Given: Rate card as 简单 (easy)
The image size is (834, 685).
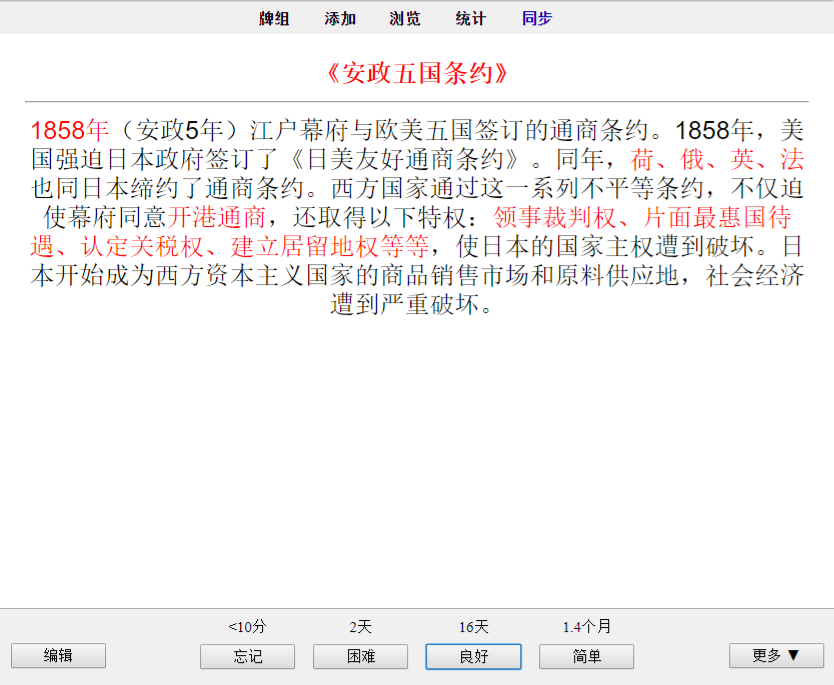Looking at the screenshot, I should [587, 656].
